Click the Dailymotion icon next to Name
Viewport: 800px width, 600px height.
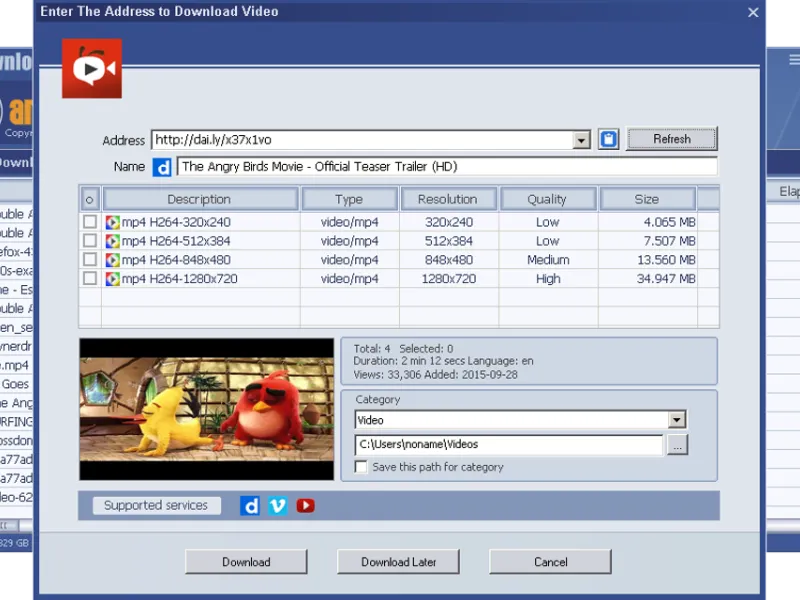click(162, 167)
